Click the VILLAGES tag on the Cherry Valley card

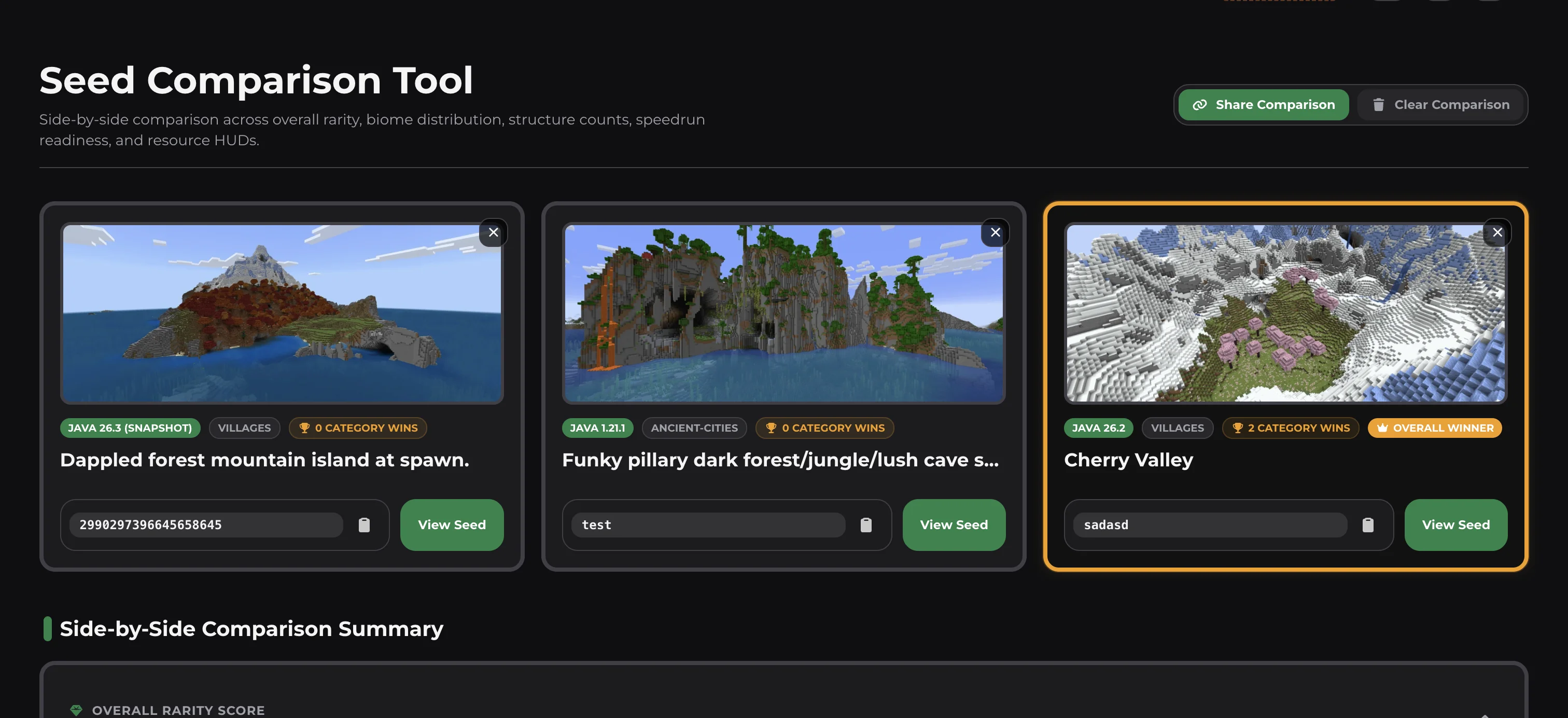coord(1178,428)
